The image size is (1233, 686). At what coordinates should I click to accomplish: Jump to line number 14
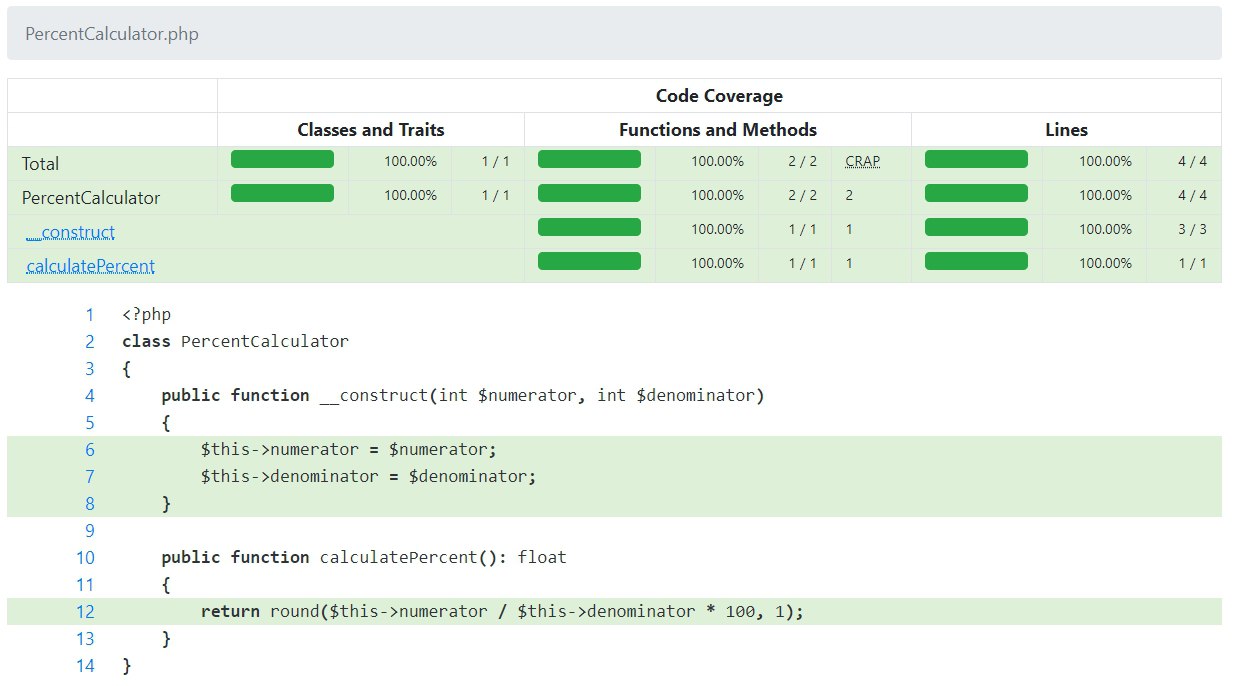pos(85,665)
